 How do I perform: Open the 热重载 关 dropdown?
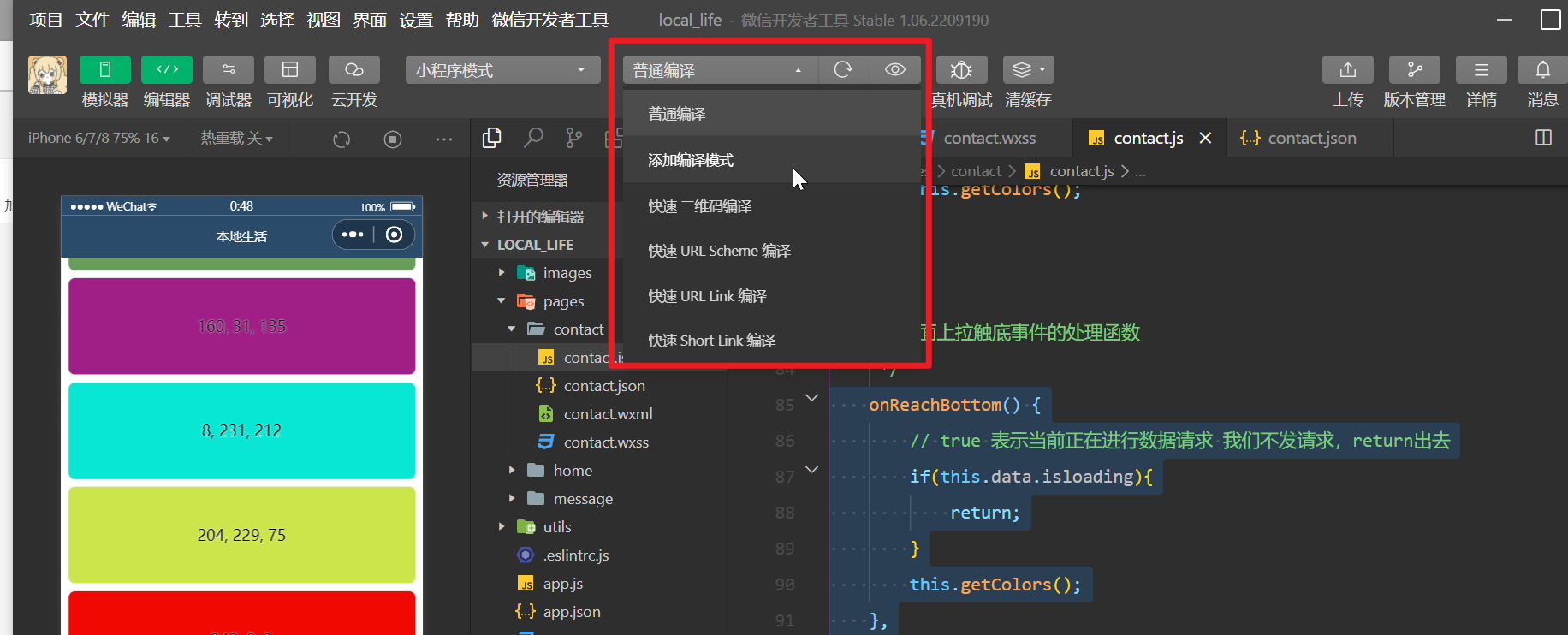pyautogui.click(x=237, y=138)
